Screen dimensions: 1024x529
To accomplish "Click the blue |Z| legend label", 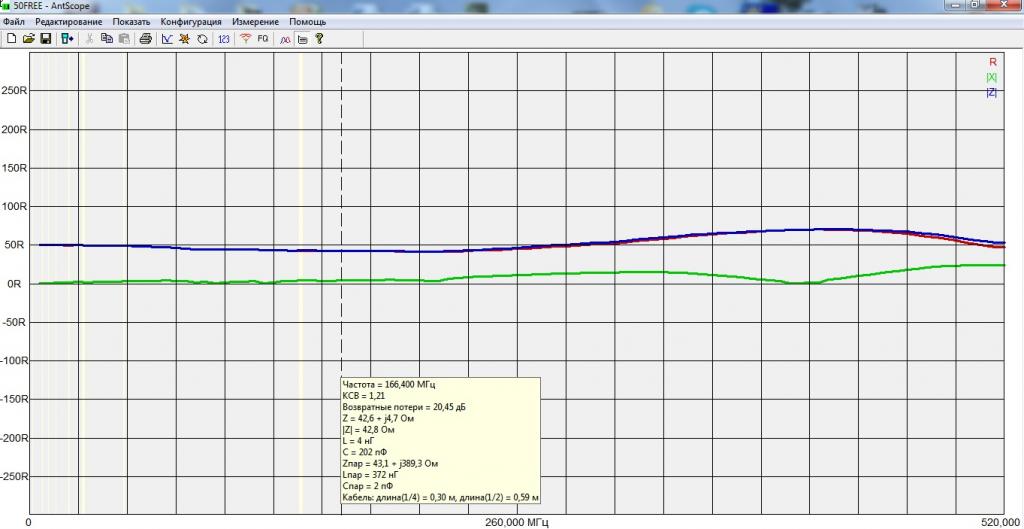I will click(x=991, y=92).
